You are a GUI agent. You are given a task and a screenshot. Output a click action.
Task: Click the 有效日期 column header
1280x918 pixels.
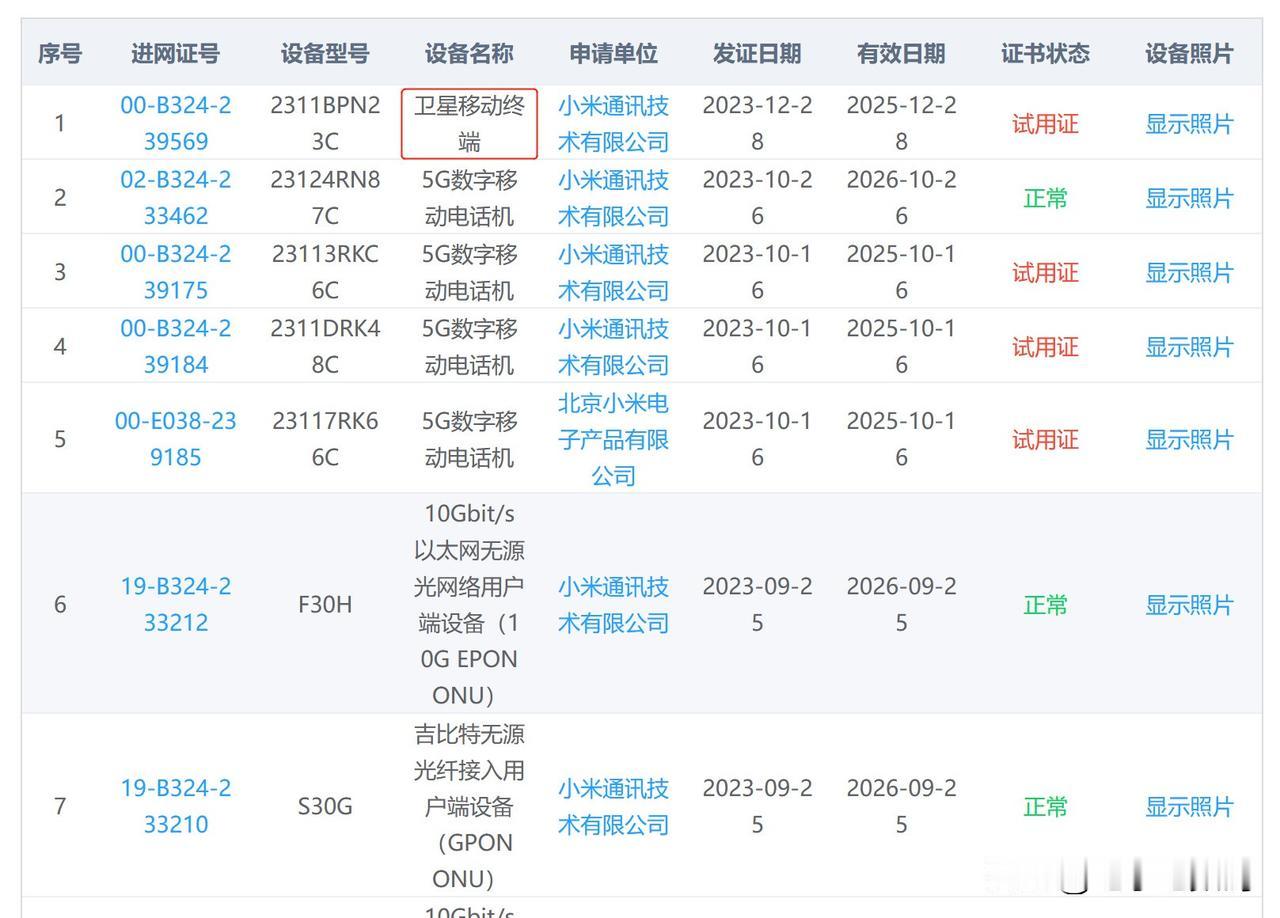pos(901,53)
